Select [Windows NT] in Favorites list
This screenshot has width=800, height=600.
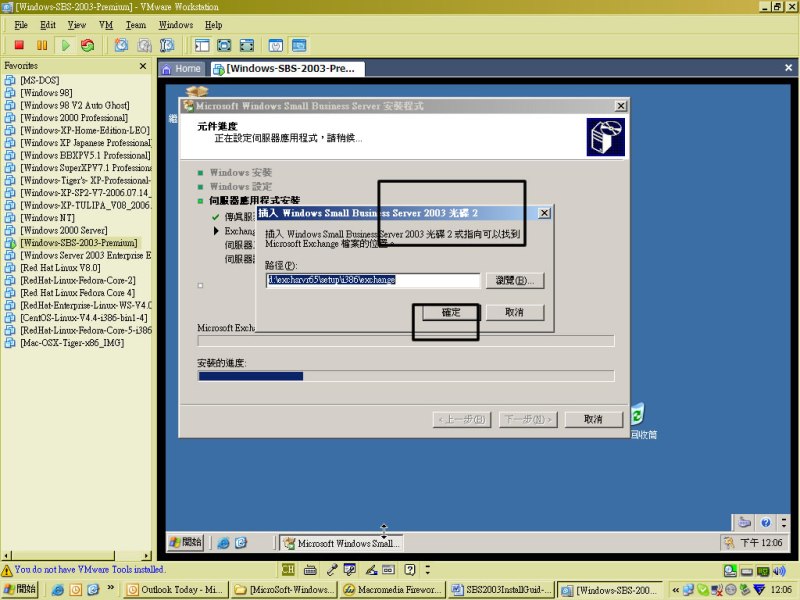(47, 217)
